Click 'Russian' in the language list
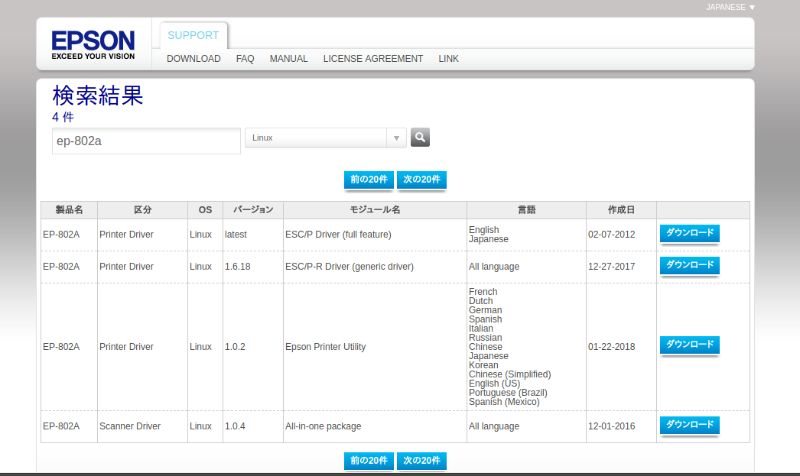The width and height of the screenshot is (800, 476). coord(485,338)
